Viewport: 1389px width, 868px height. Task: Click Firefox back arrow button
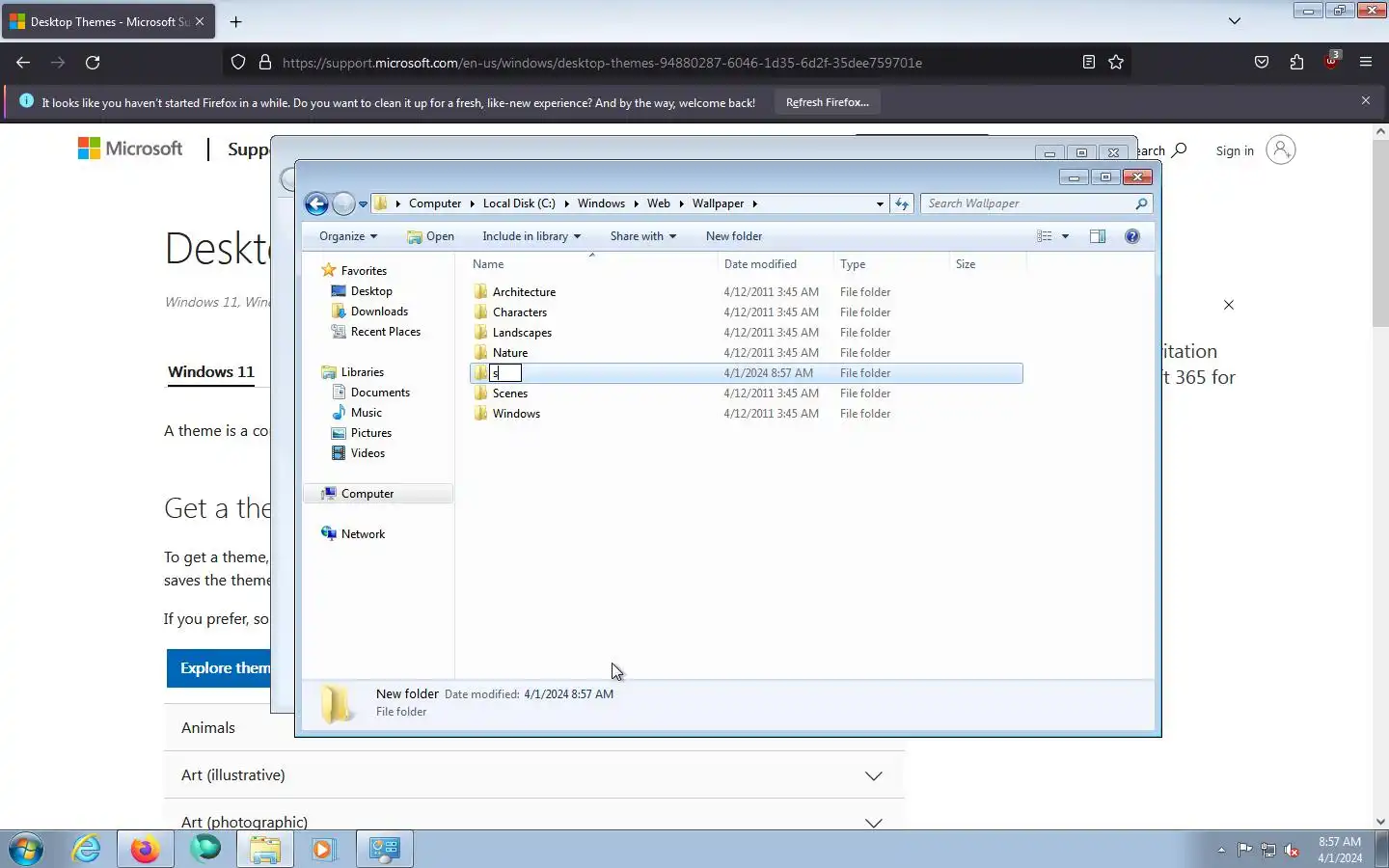(x=23, y=63)
